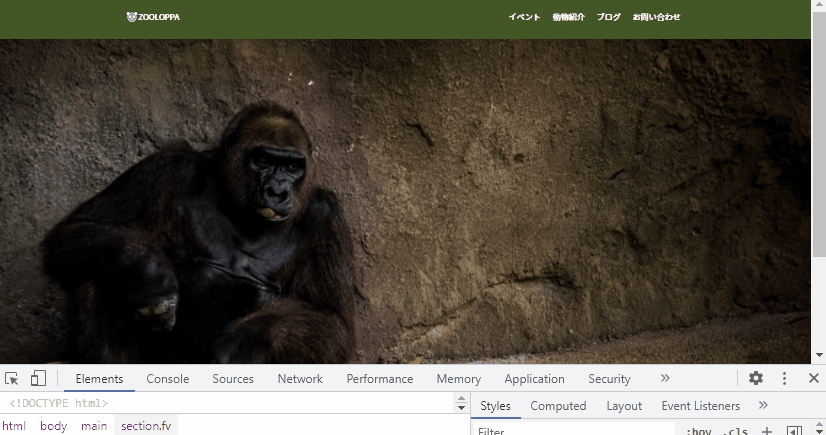Show more DevTools tabs chevron
Screen dimensions: 826x435
(x=665, y=378)
